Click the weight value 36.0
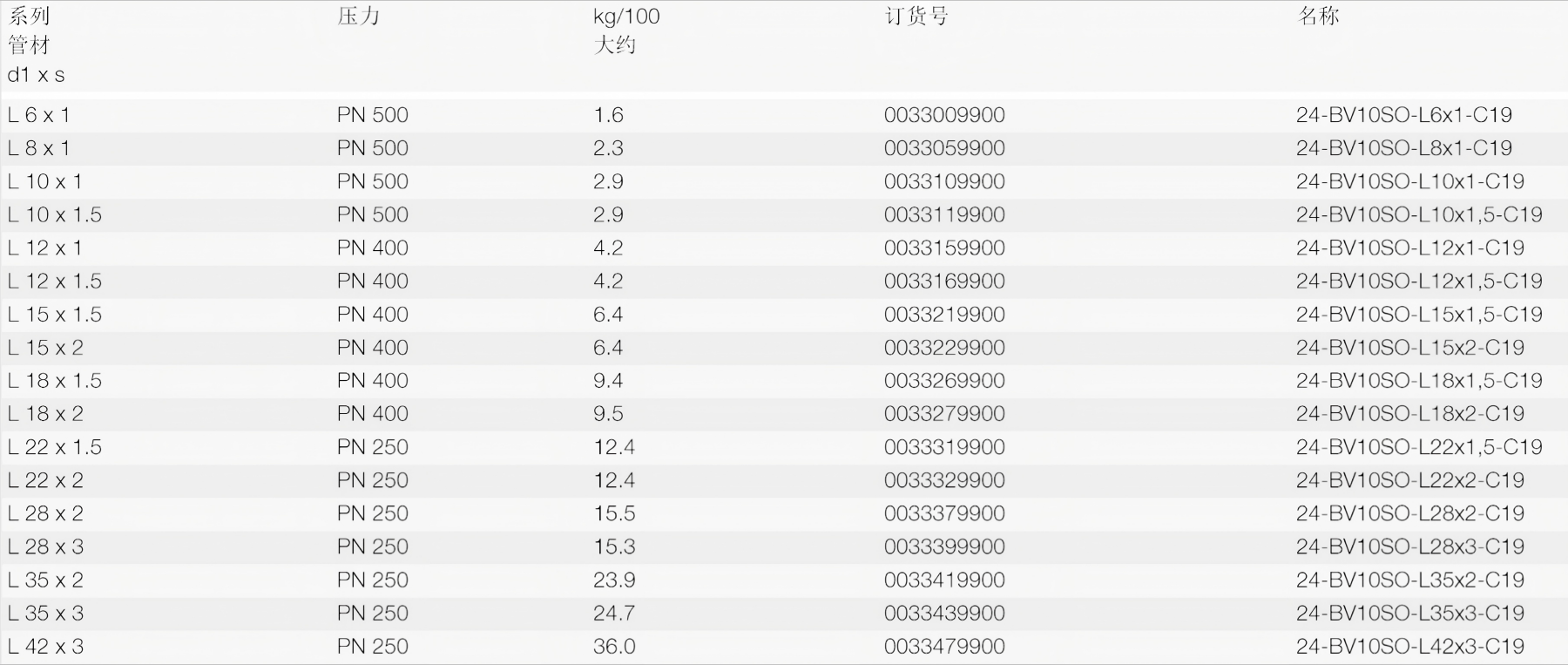Screen dimensions: 1568x665 [x=614, y=646]
